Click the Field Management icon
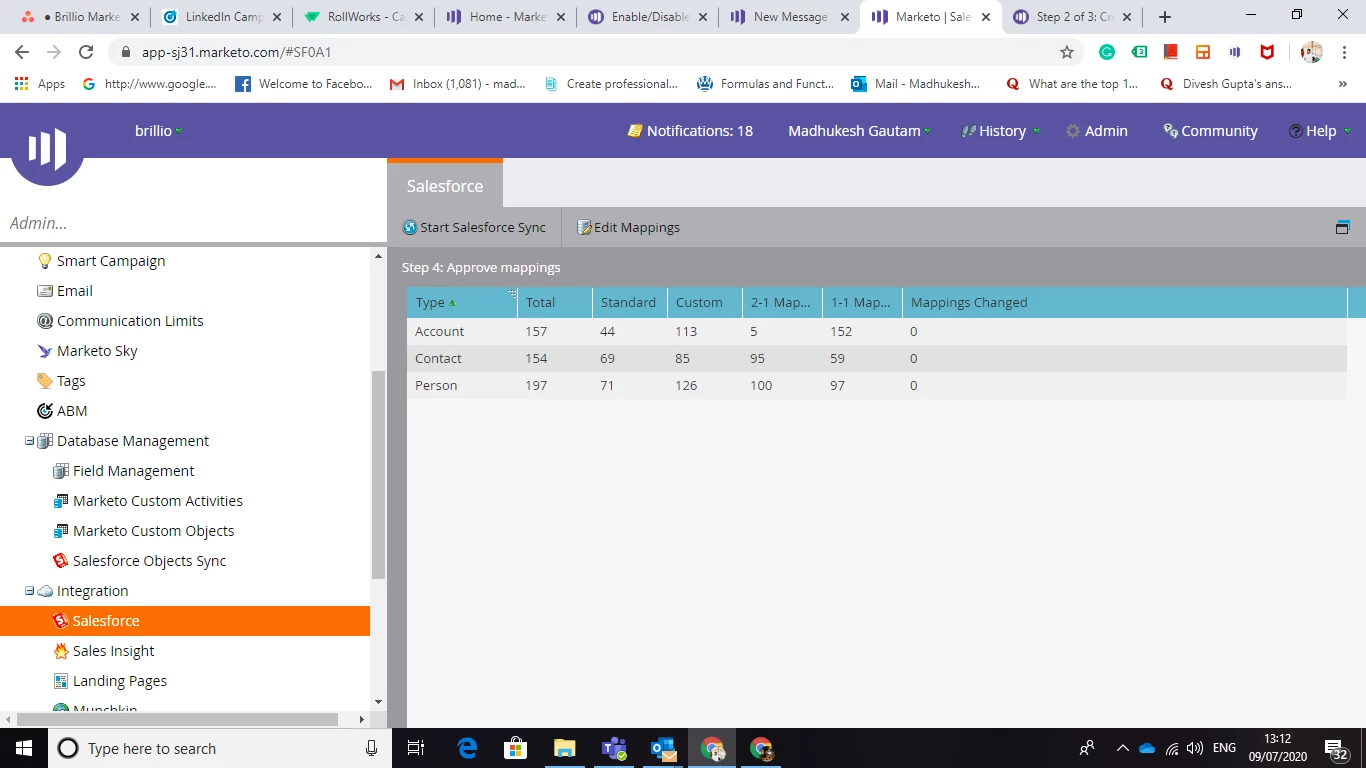Screen dimensions: 1366x768 click(x=61, y=471)
